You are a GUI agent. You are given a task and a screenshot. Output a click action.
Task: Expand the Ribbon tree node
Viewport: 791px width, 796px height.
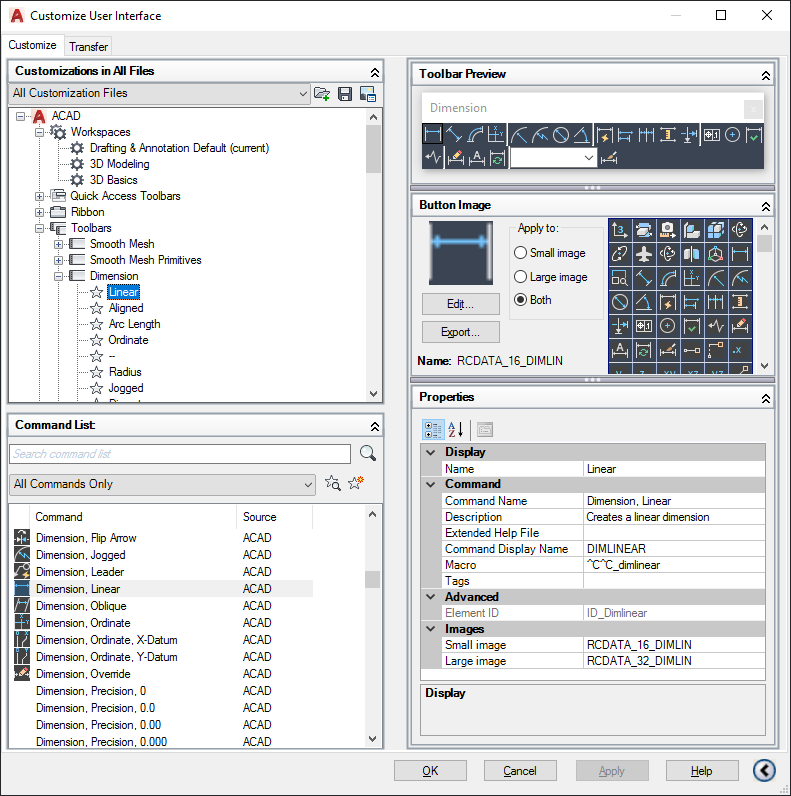[39, 212]
